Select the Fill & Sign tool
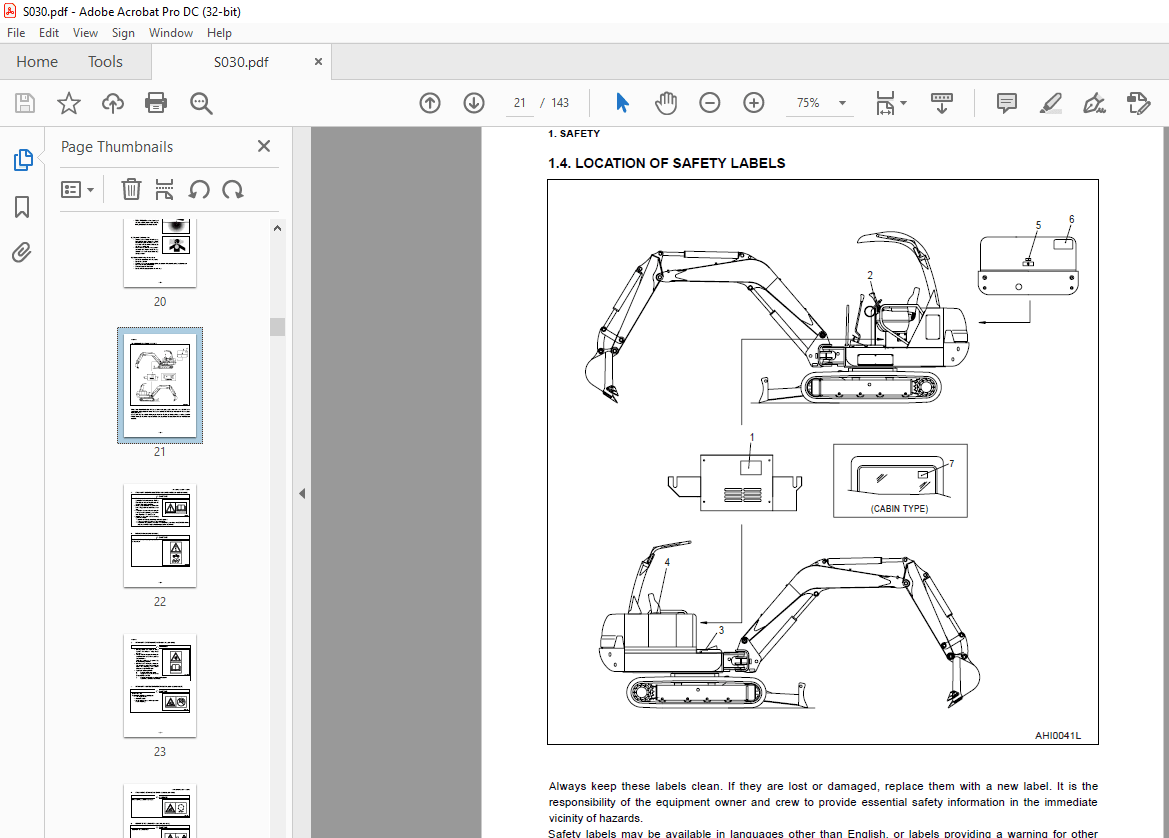 [1094, 103]
